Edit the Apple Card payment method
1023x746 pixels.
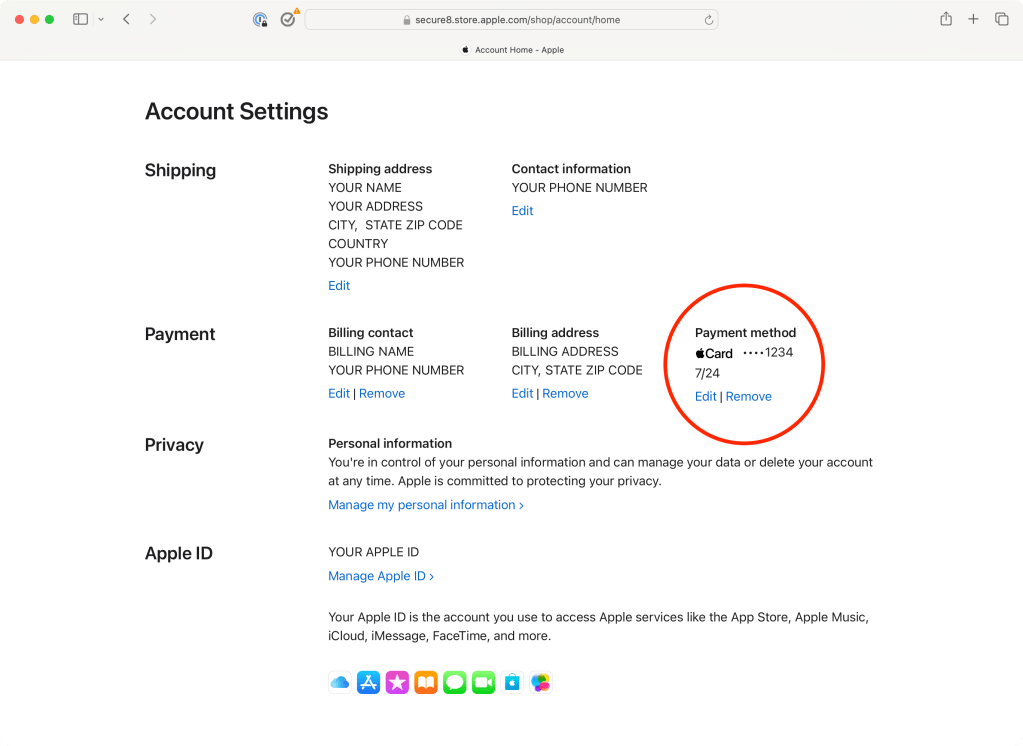pyautogui.click(x=705, y=396)
